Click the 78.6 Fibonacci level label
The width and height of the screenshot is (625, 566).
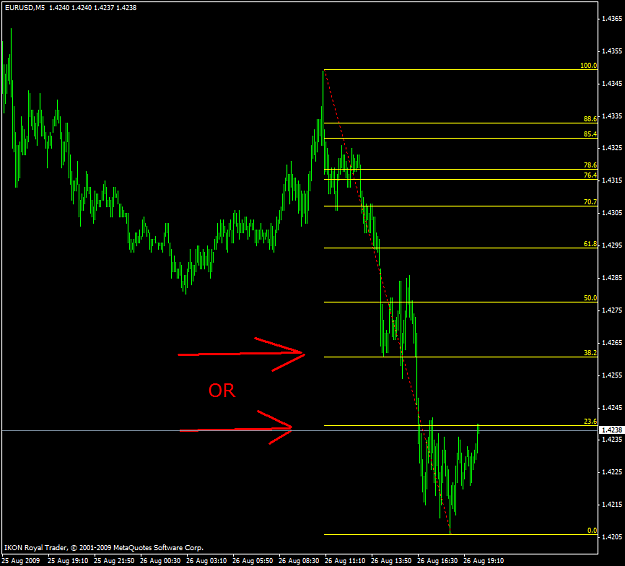pos(590,165)
